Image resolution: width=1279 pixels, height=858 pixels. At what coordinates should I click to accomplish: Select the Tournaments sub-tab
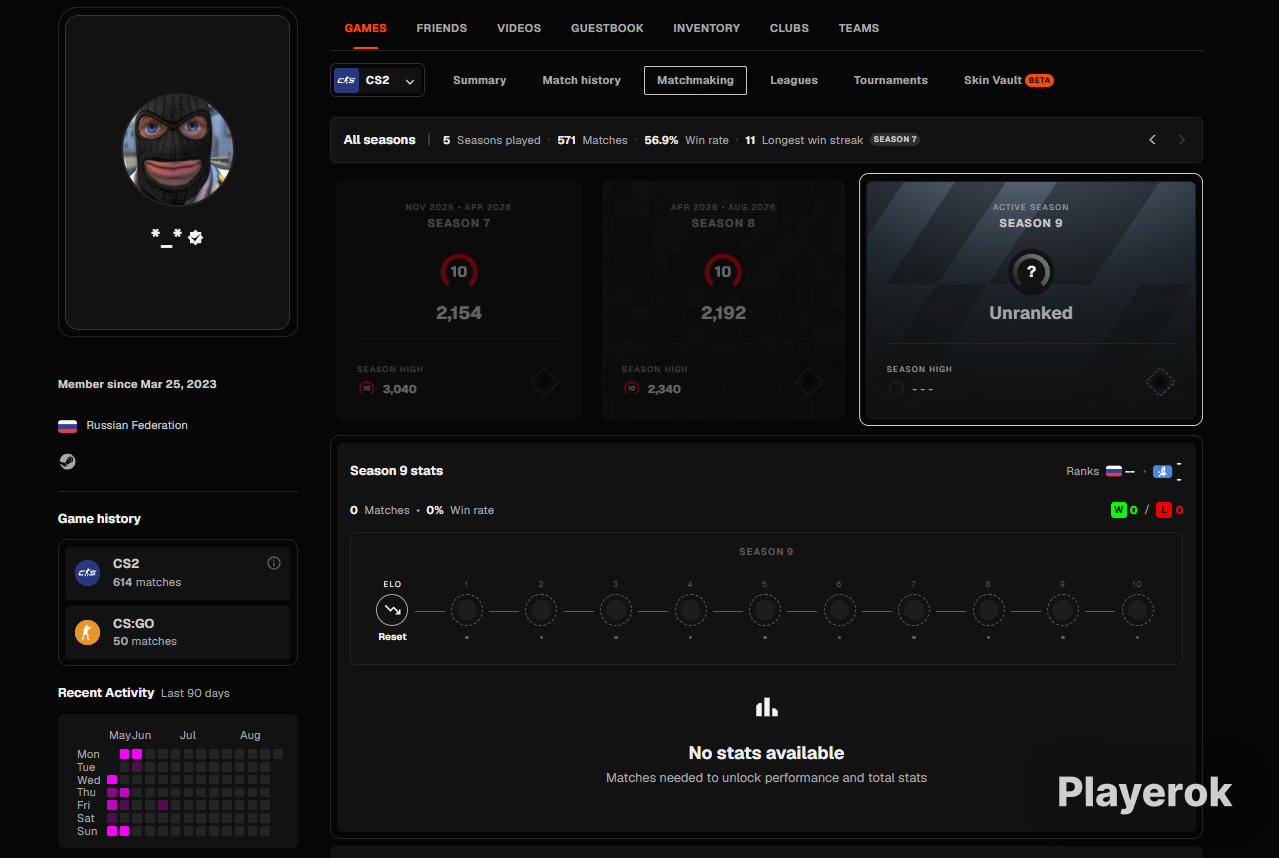click(891, 80)
